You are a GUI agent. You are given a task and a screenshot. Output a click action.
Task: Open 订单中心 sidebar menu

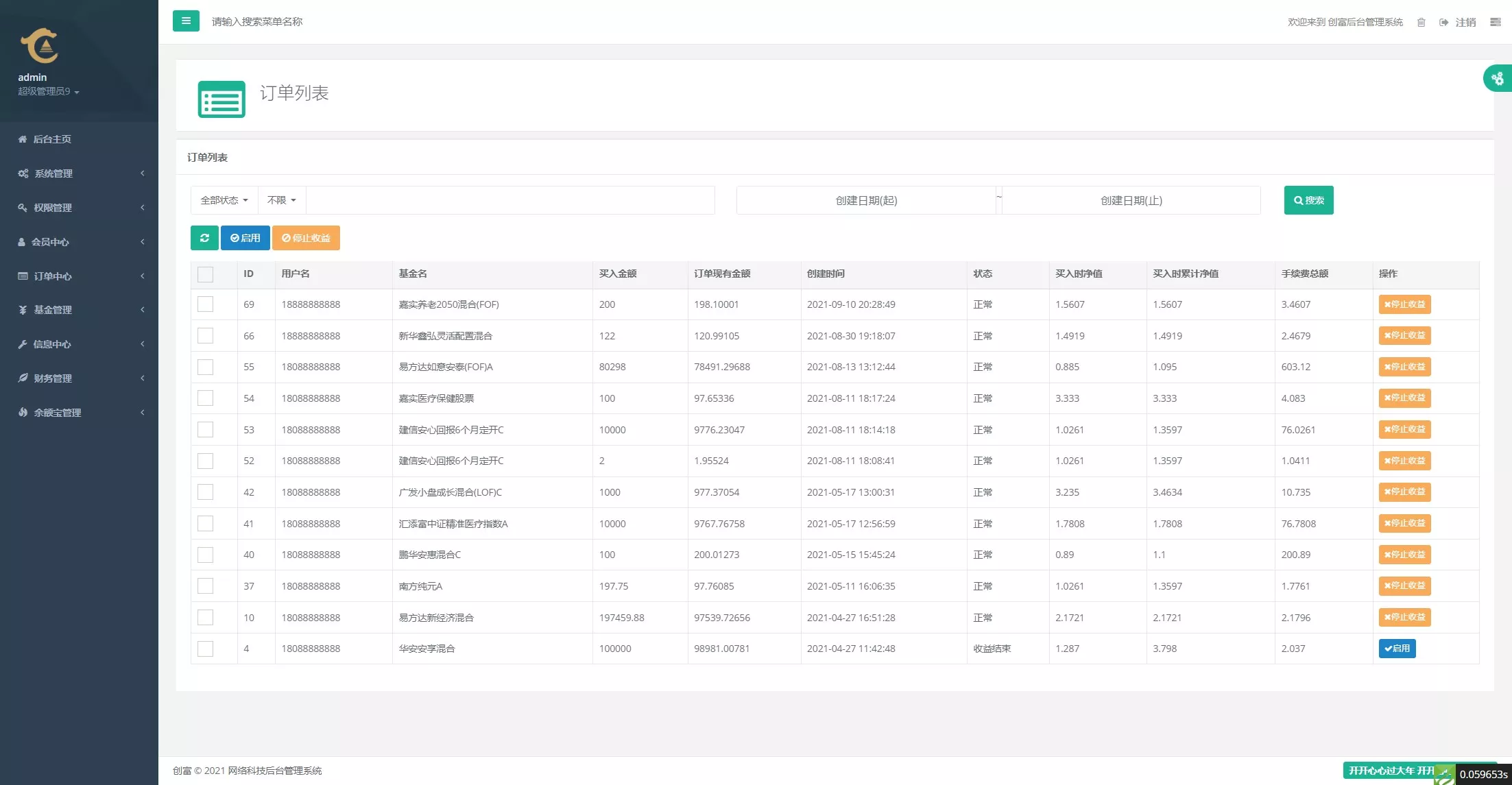53,276
